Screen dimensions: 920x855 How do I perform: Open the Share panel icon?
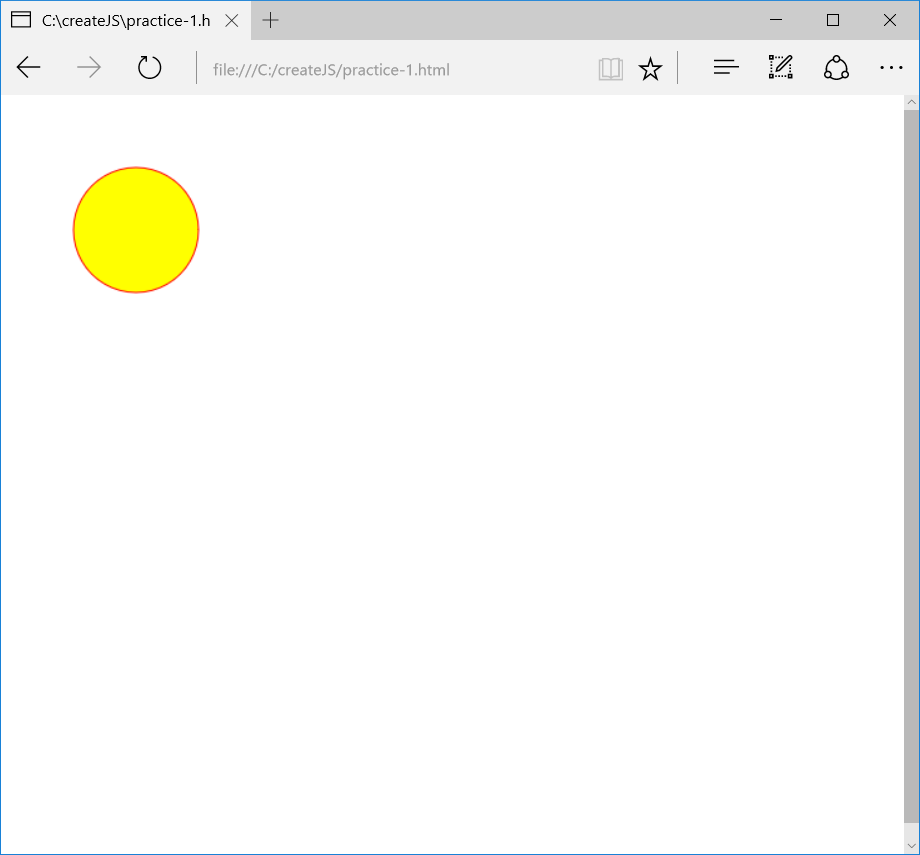(x=836, y=68)
